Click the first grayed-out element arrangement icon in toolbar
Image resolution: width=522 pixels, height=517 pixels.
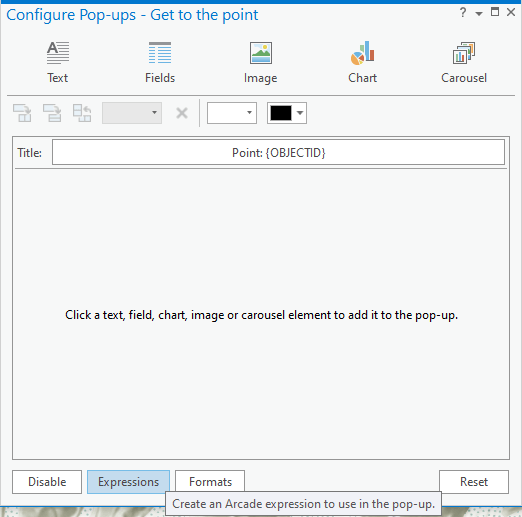pos(22,113)
